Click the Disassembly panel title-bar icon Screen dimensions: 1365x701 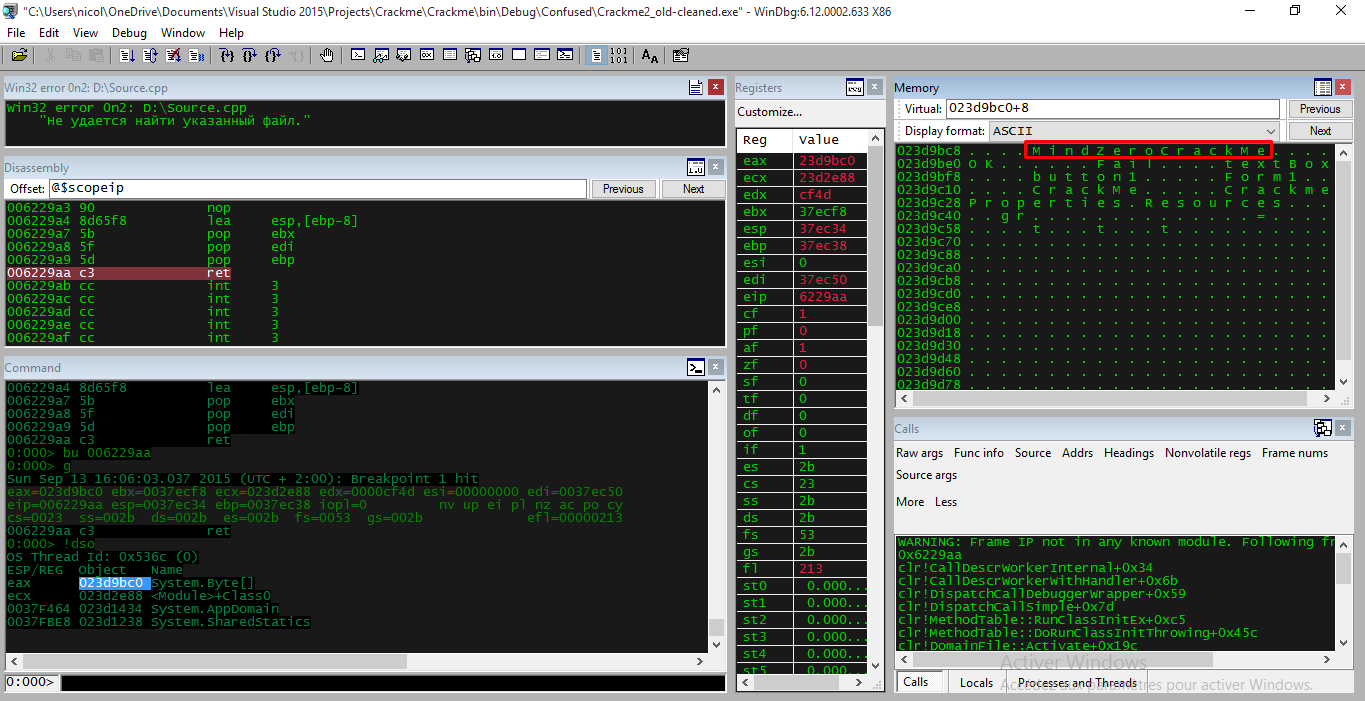pos(696,167)
